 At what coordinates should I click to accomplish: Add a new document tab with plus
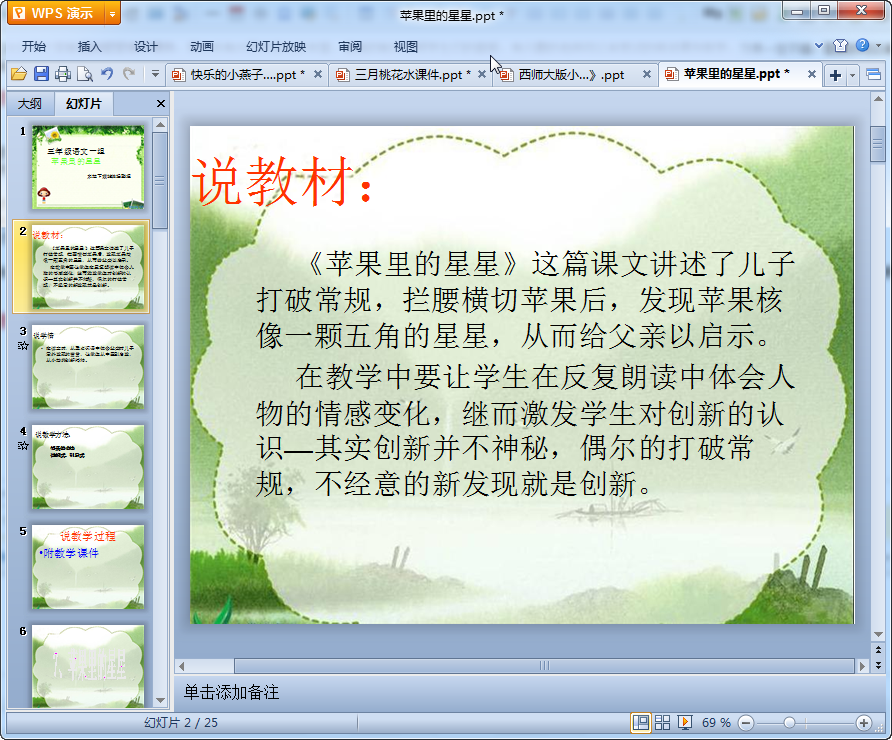click(x=835, y=75)
